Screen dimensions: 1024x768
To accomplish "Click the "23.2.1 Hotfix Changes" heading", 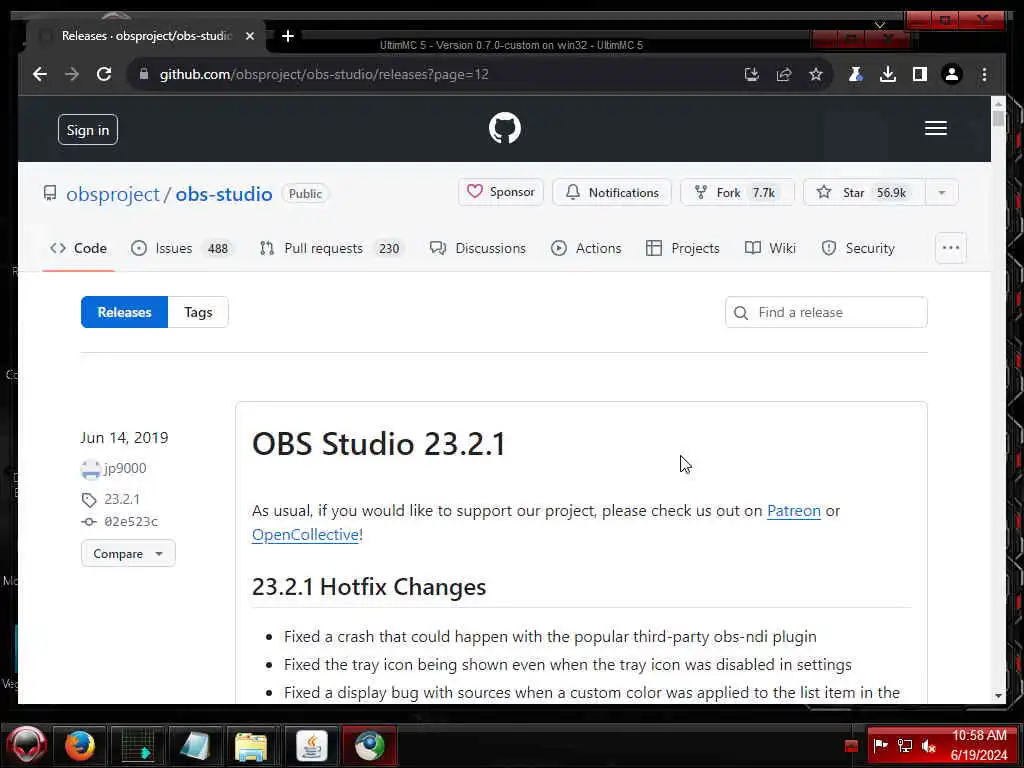I will coord(369,586).
